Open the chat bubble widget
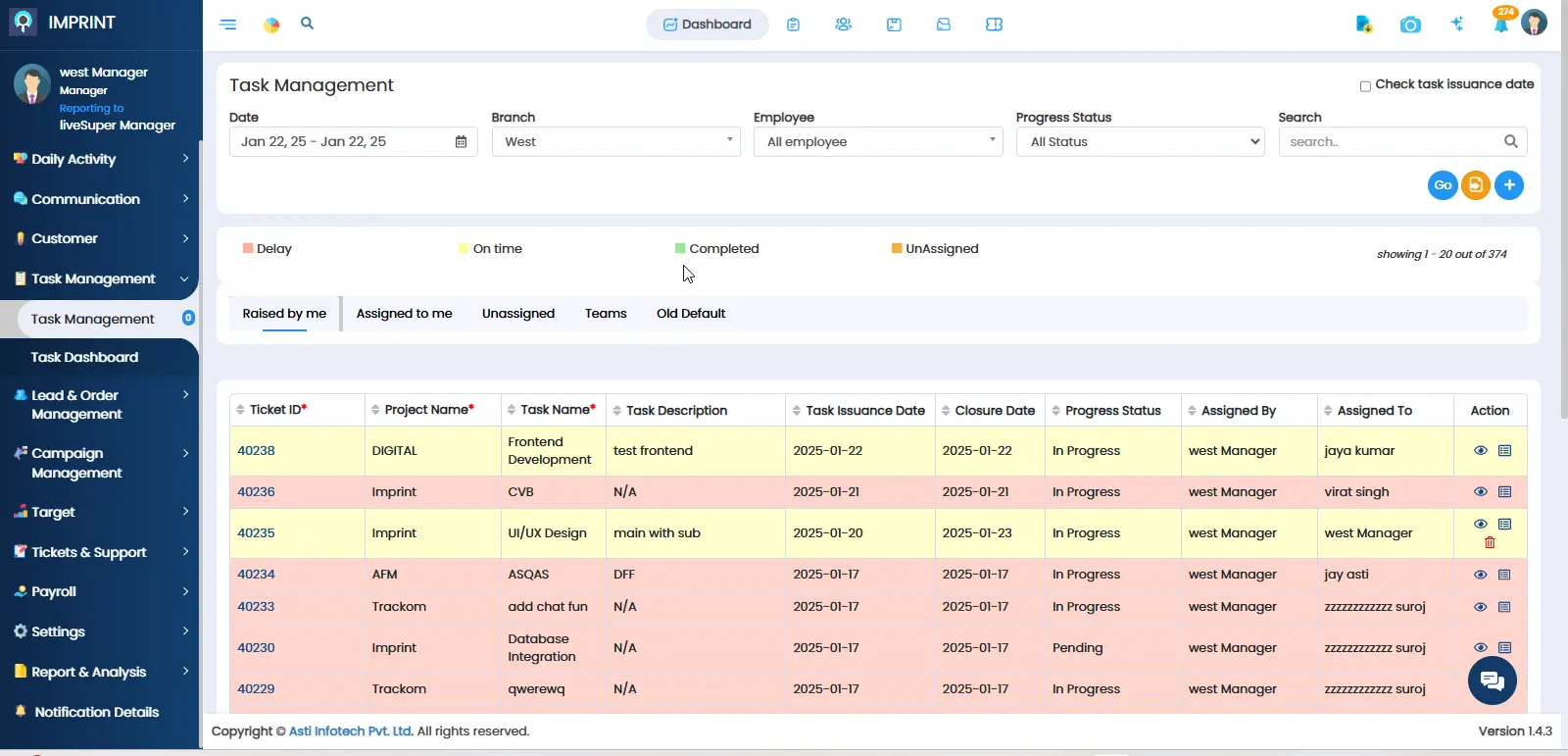1568x756 pixels. (1492, 680)
